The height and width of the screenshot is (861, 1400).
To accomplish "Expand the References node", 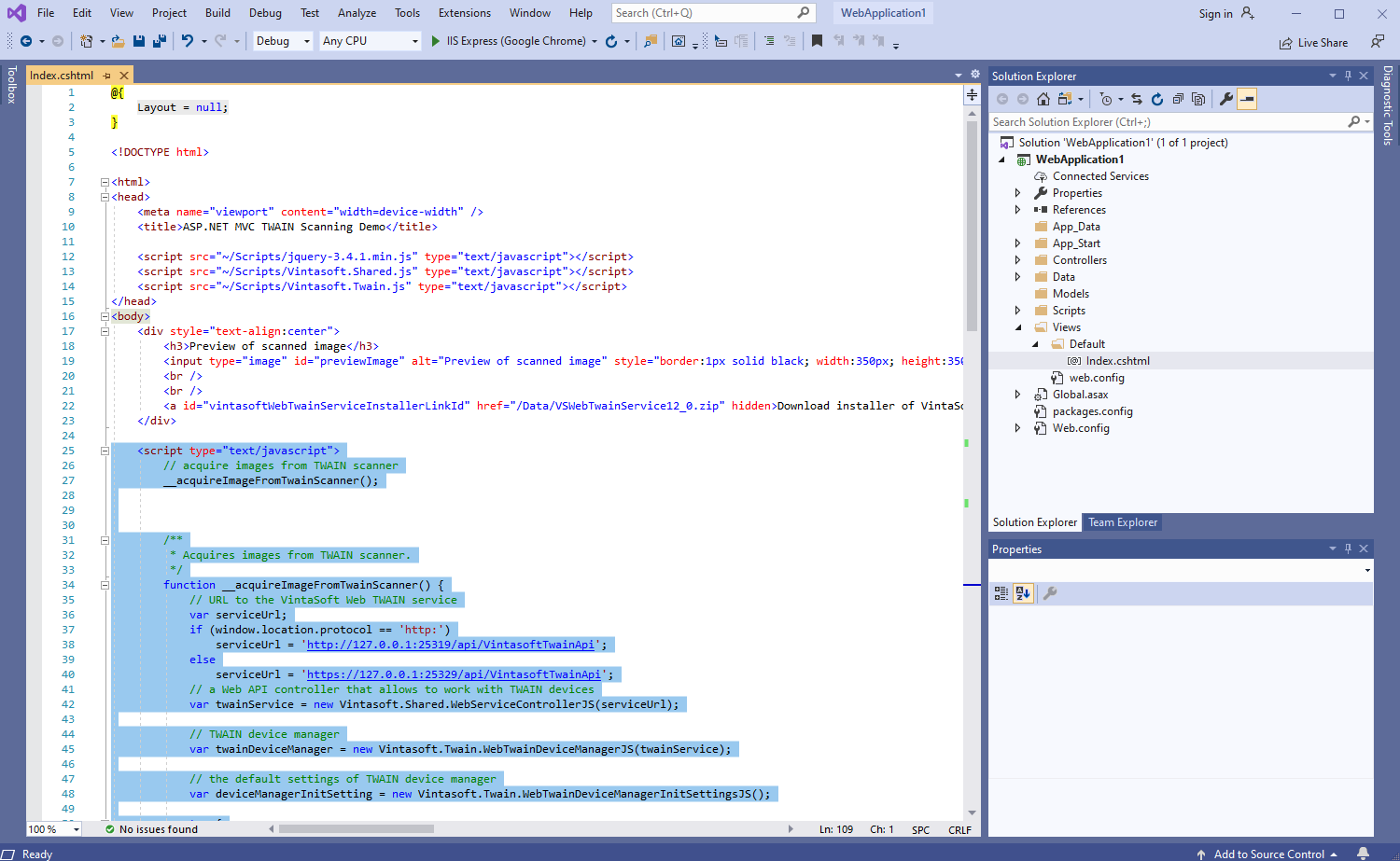I will coord(1018,210).
